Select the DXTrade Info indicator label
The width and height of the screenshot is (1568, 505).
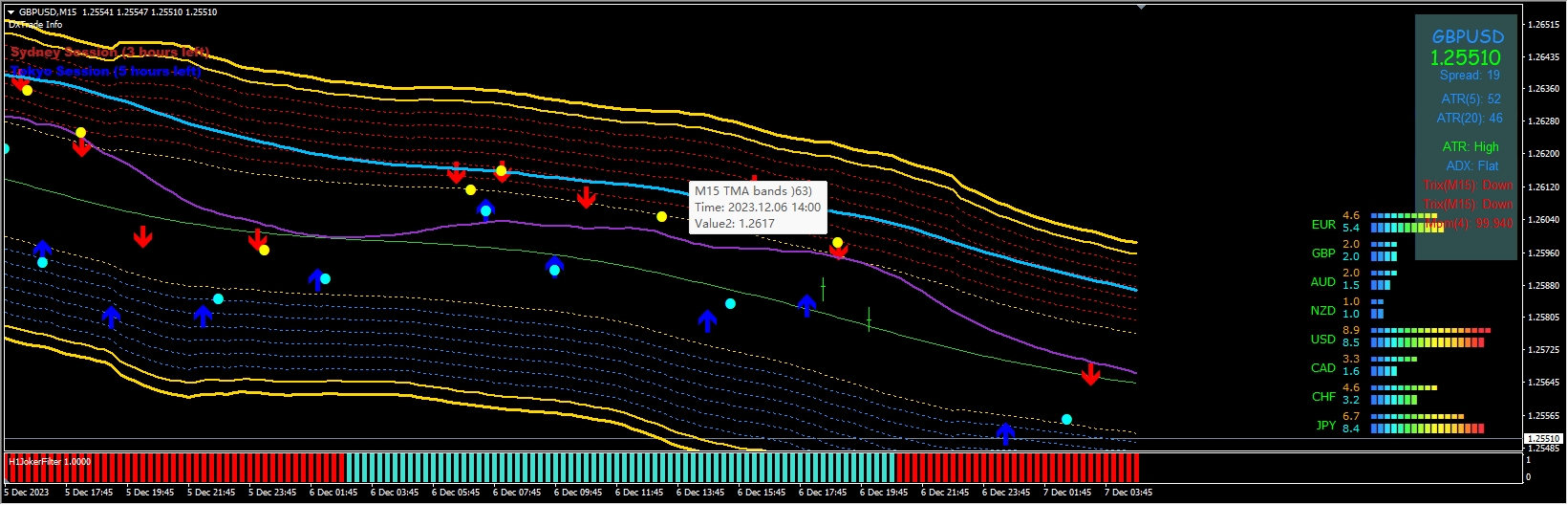35,25
